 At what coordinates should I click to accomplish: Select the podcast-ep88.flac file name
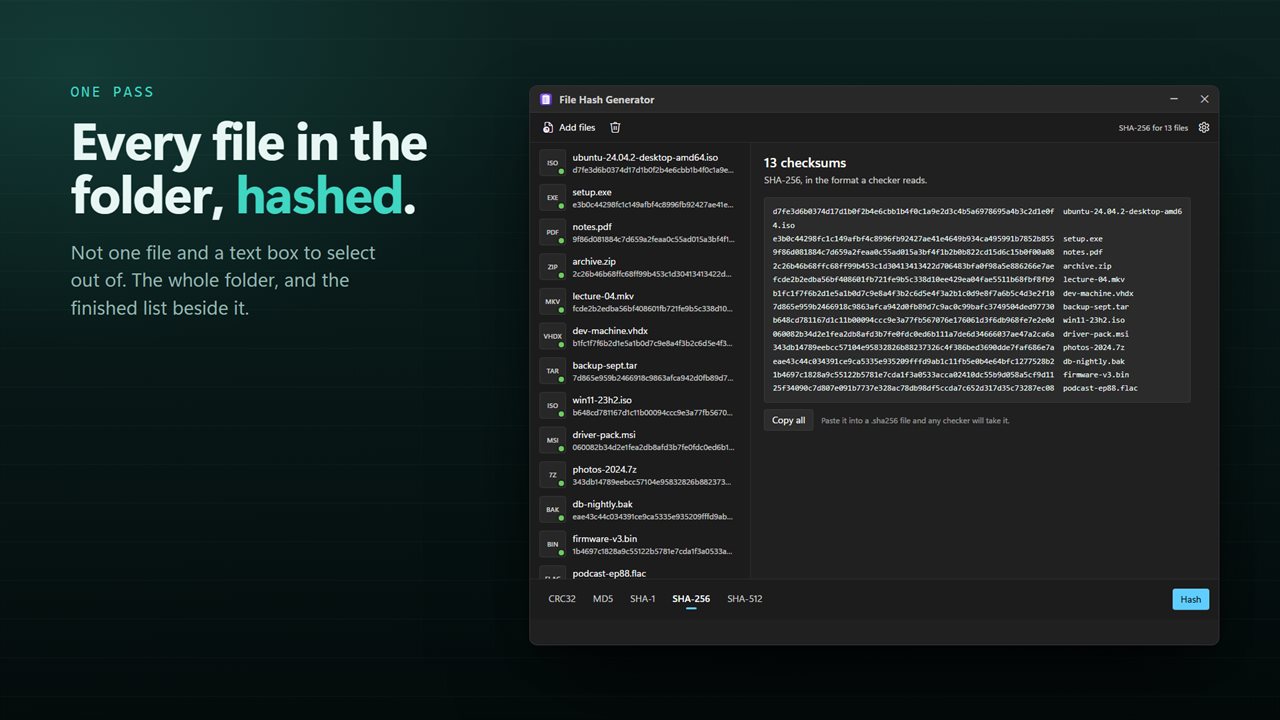tap(609, 574)
